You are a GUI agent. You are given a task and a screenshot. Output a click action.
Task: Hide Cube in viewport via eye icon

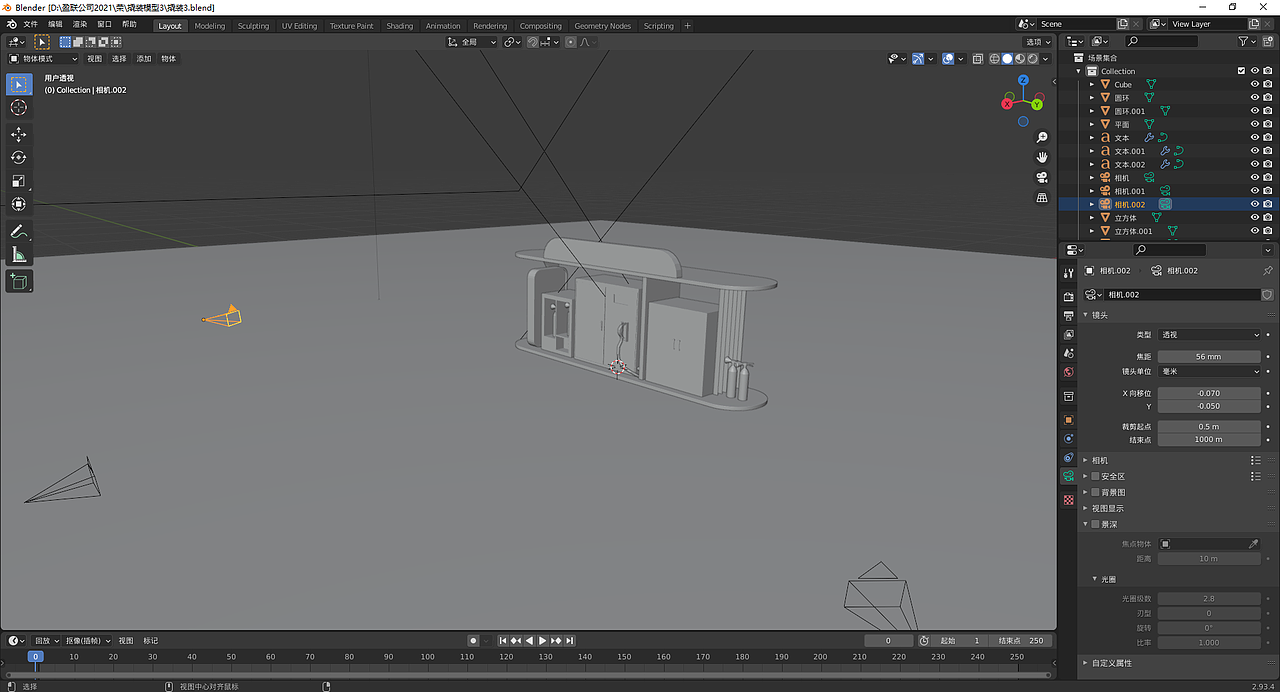[x=1254, y=84]
